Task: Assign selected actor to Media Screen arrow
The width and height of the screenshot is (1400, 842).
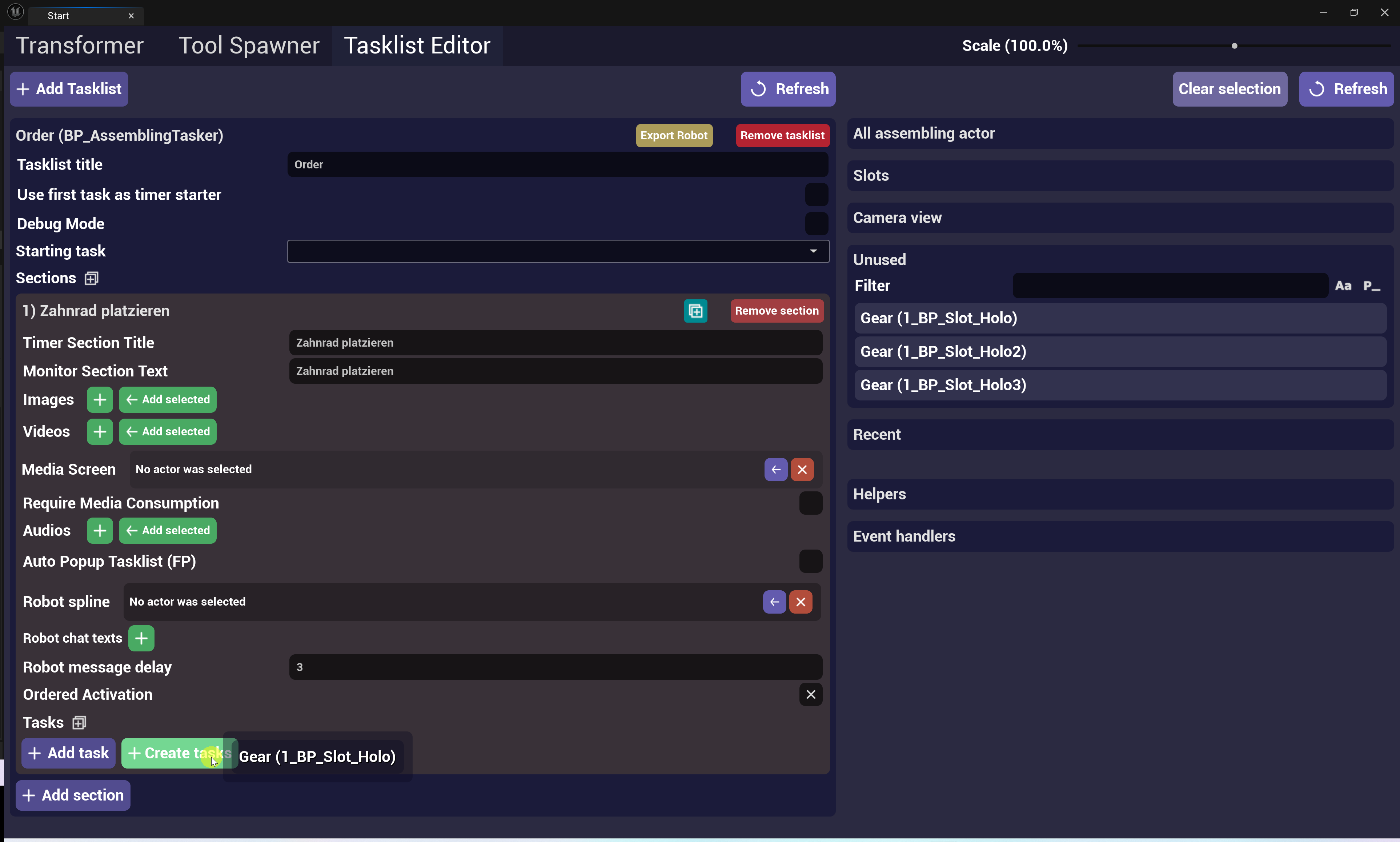Action: click(x=776, y=469)
